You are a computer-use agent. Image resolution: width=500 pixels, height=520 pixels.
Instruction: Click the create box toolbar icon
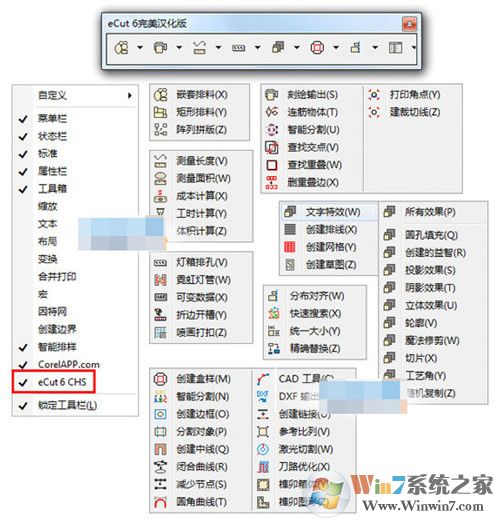tap(317, 48)
